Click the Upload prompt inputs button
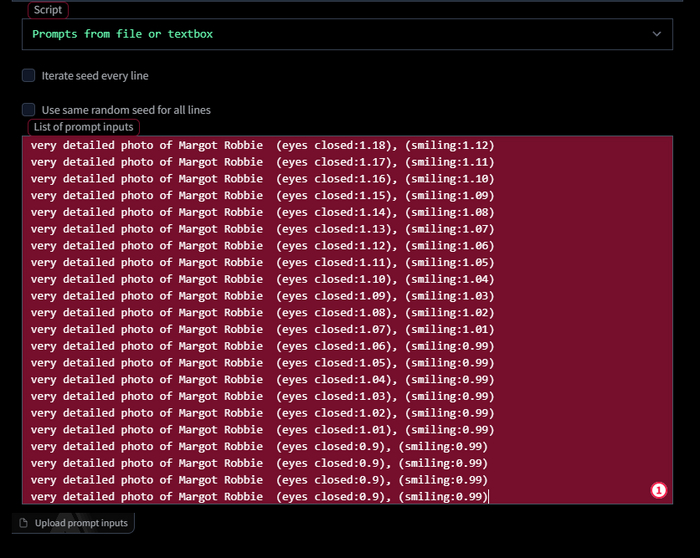 74,523
